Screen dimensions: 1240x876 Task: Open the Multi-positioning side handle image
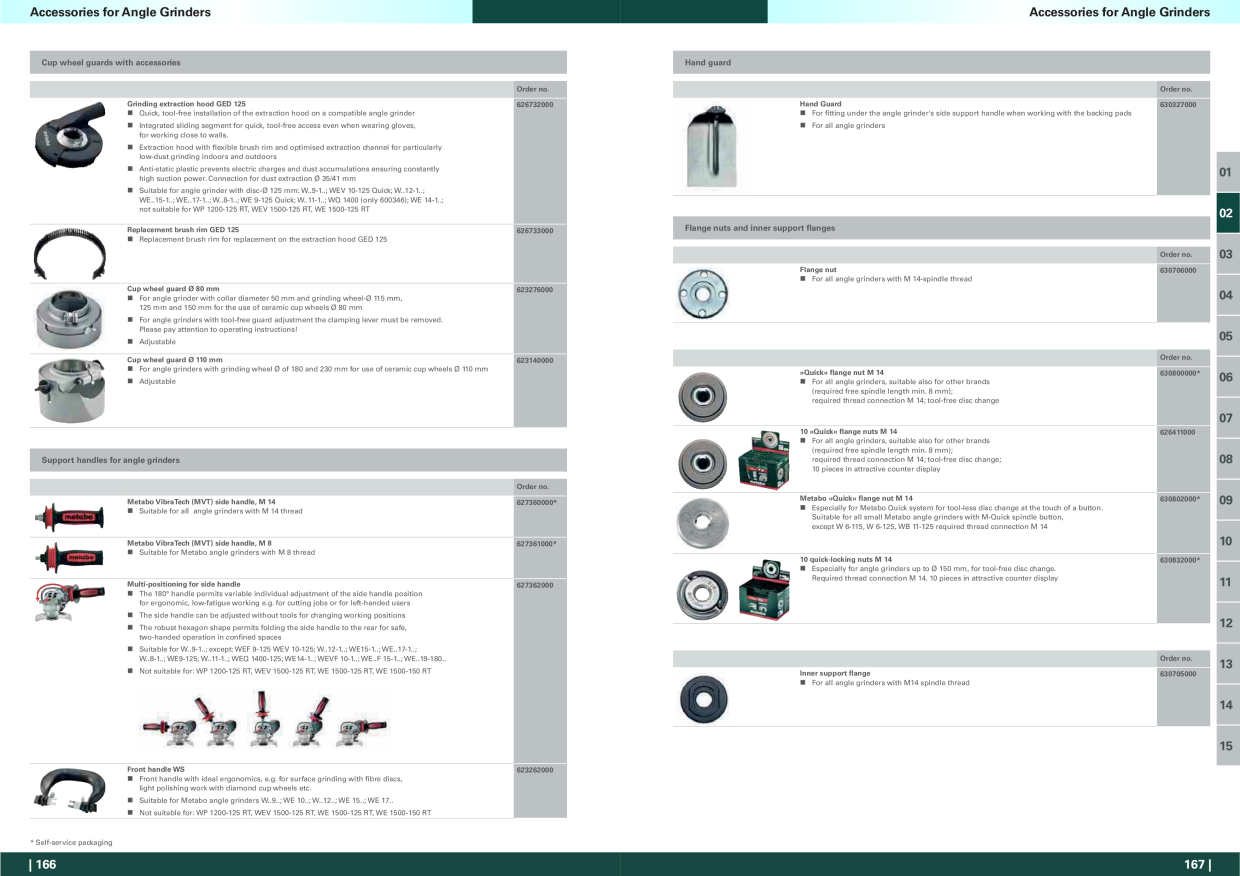coord(69,603)
